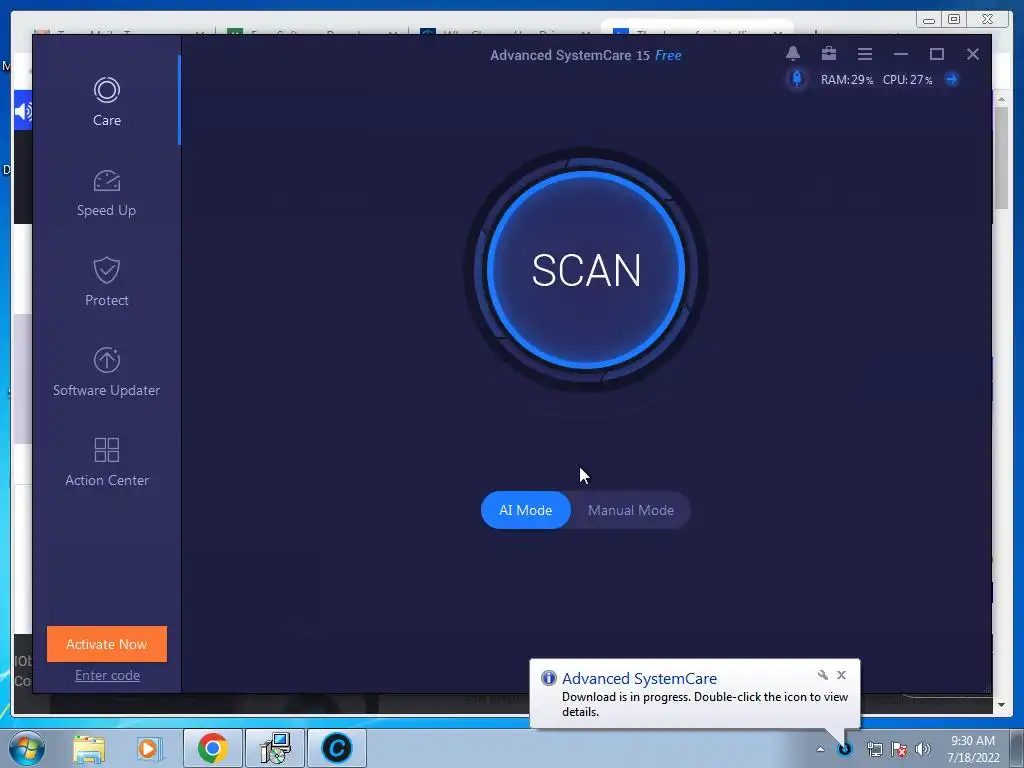Show hidden tray icons arrow

(x=820, y=749)
